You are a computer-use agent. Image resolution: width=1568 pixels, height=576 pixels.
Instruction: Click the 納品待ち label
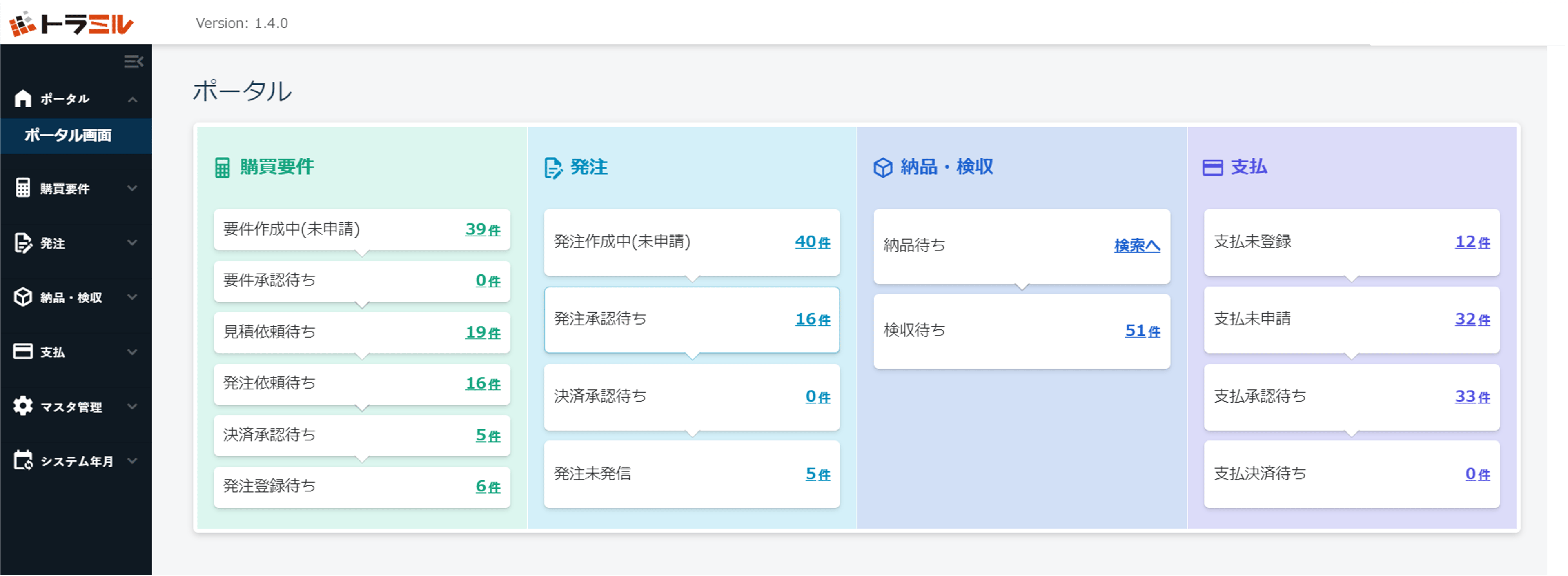(914, 245)
